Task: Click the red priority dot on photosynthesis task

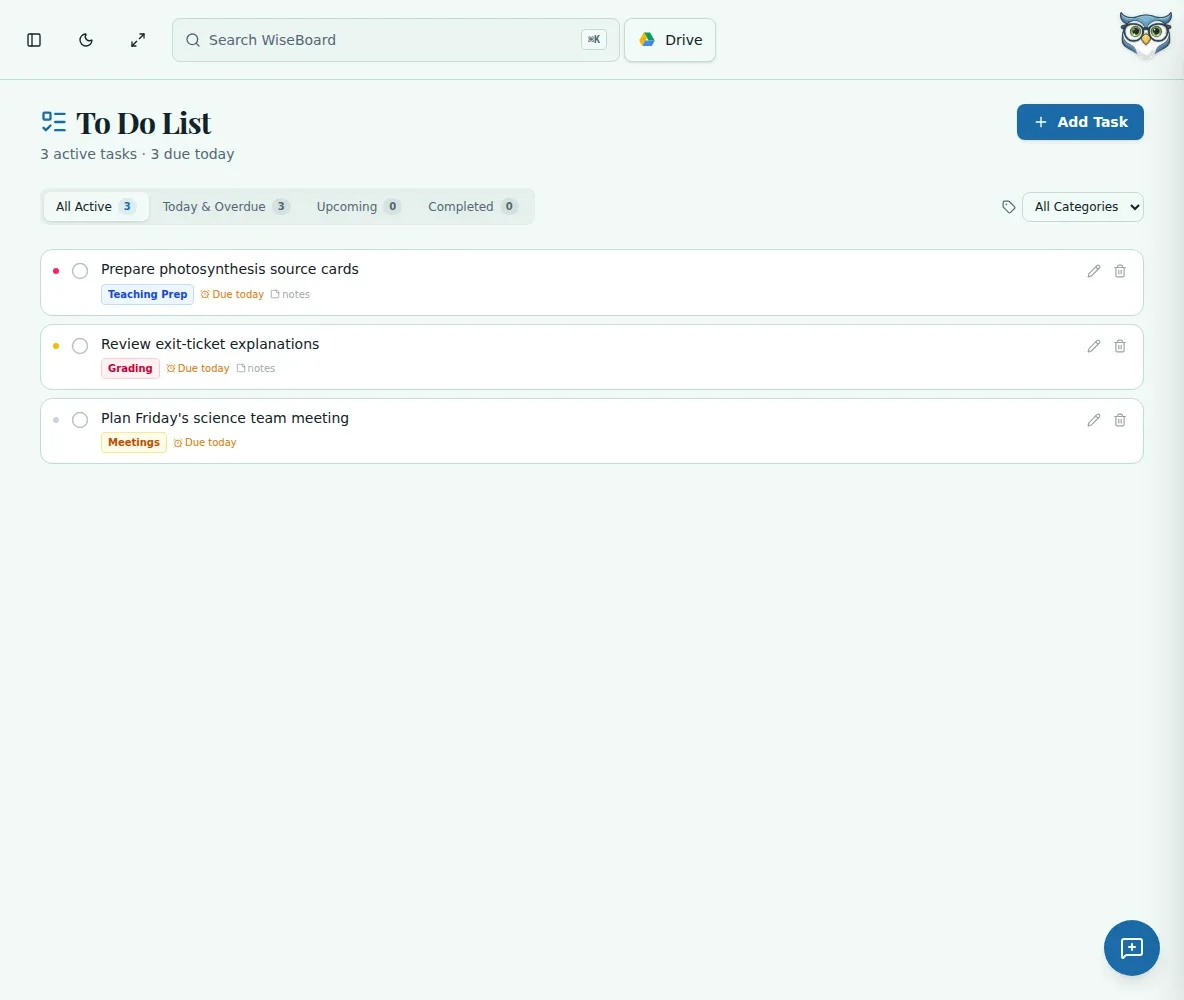Action: pos(56,271)
